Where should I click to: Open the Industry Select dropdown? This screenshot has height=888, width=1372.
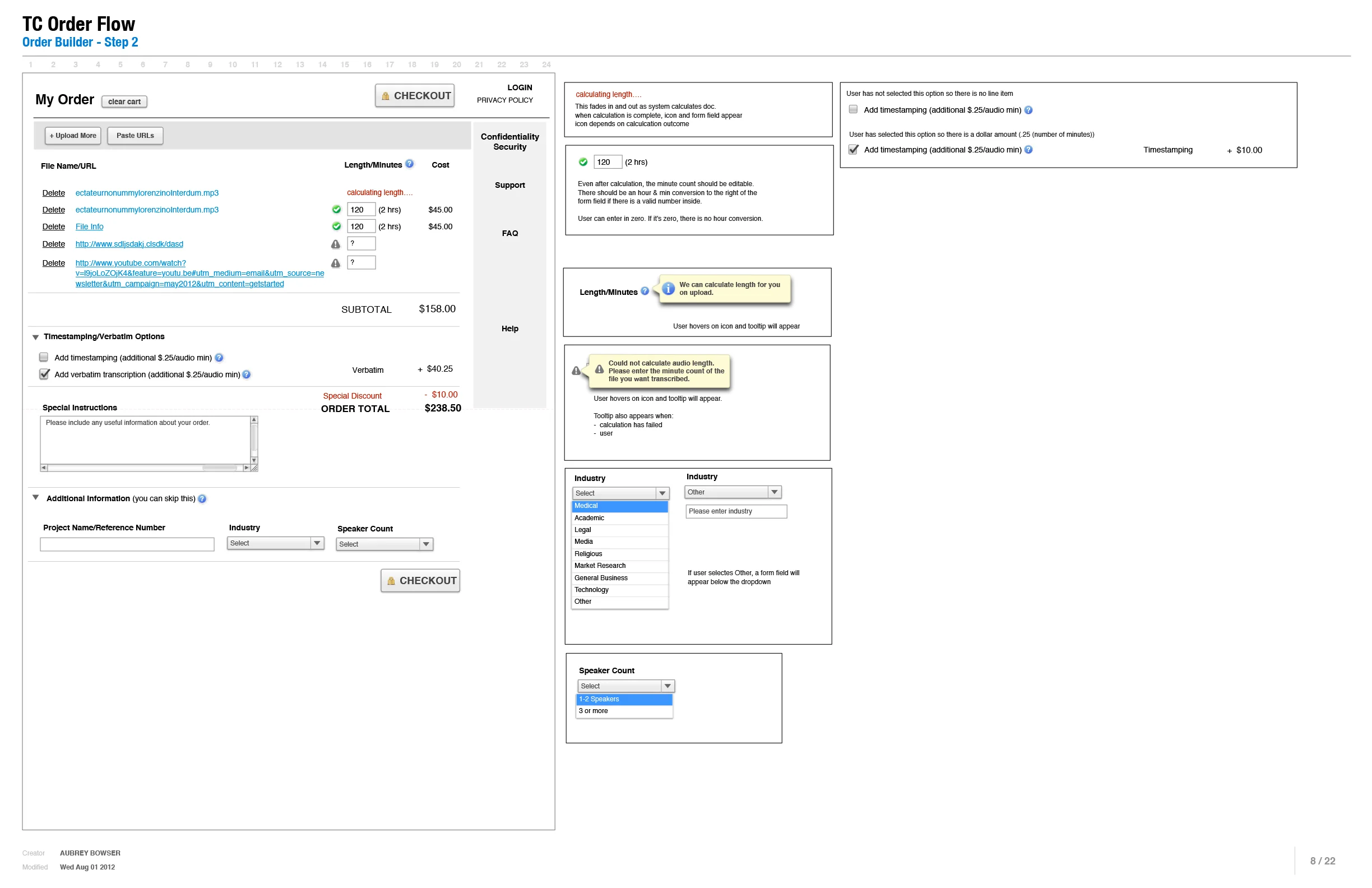[x=276, y=543]
